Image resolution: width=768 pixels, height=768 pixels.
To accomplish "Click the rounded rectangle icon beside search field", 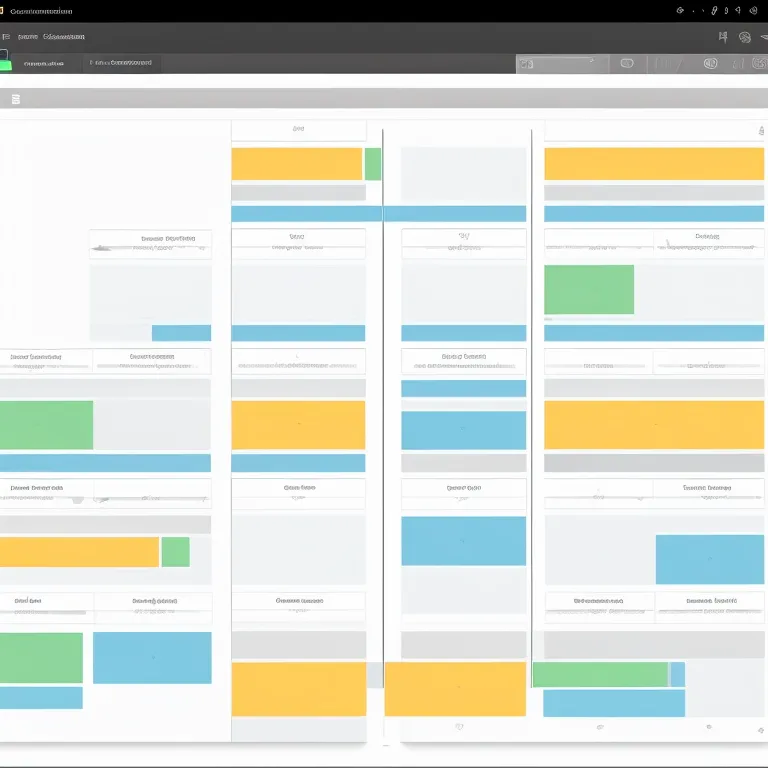I will click(x=627, y=63).
